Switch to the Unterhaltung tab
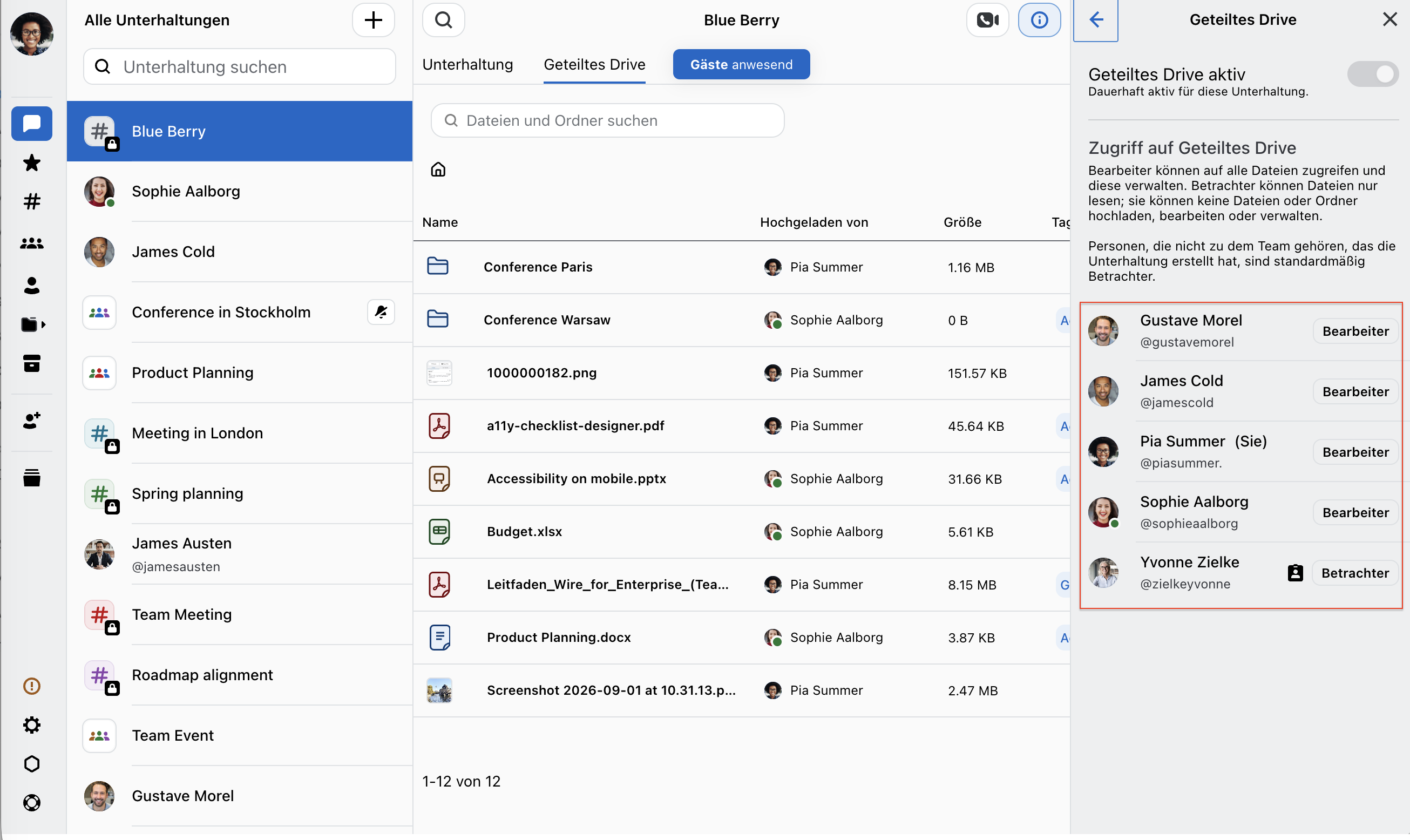Screen dimensions: 1410x840 click(x=467, y=65)
